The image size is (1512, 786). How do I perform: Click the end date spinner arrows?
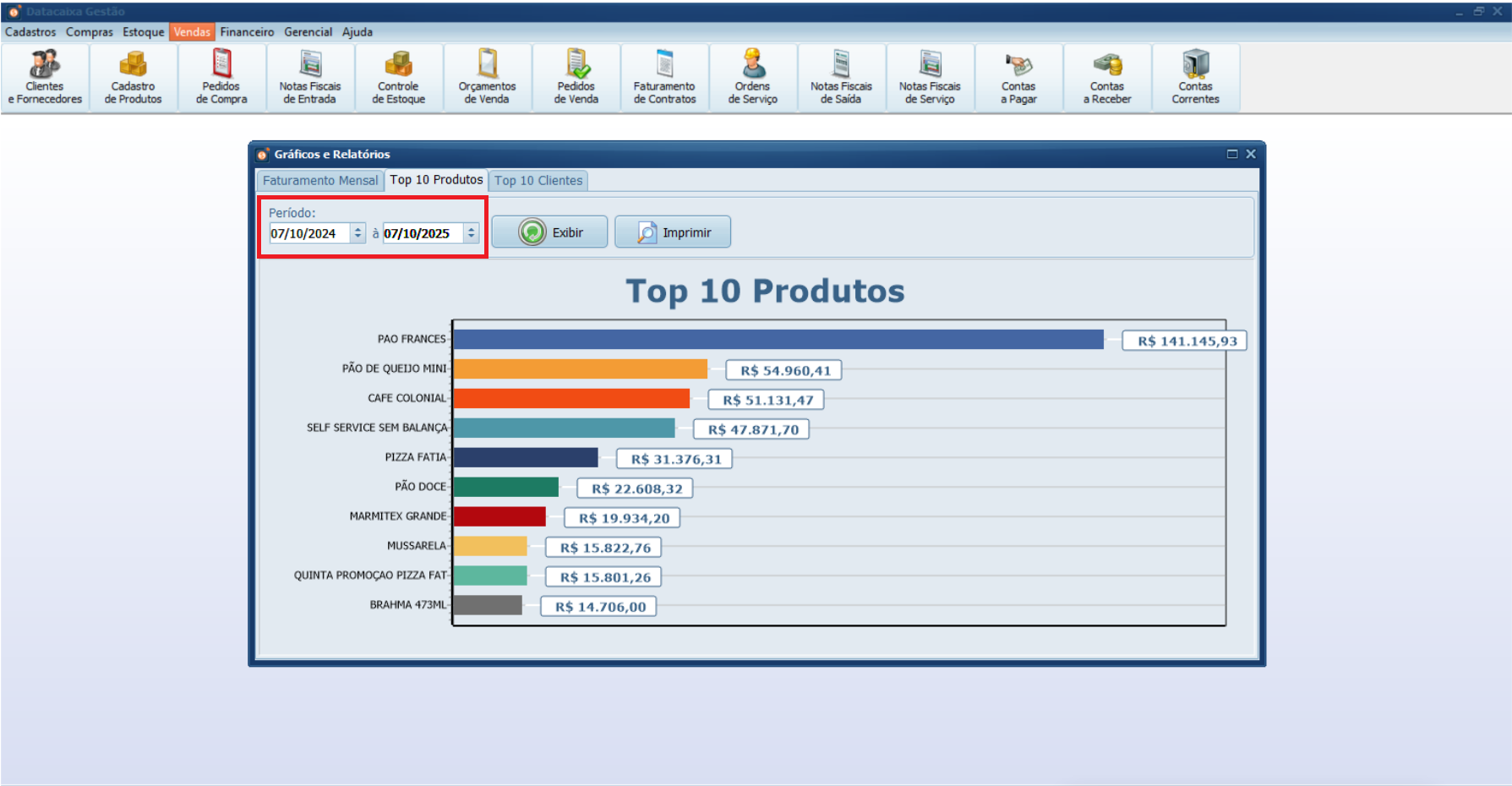coord(472,233)
